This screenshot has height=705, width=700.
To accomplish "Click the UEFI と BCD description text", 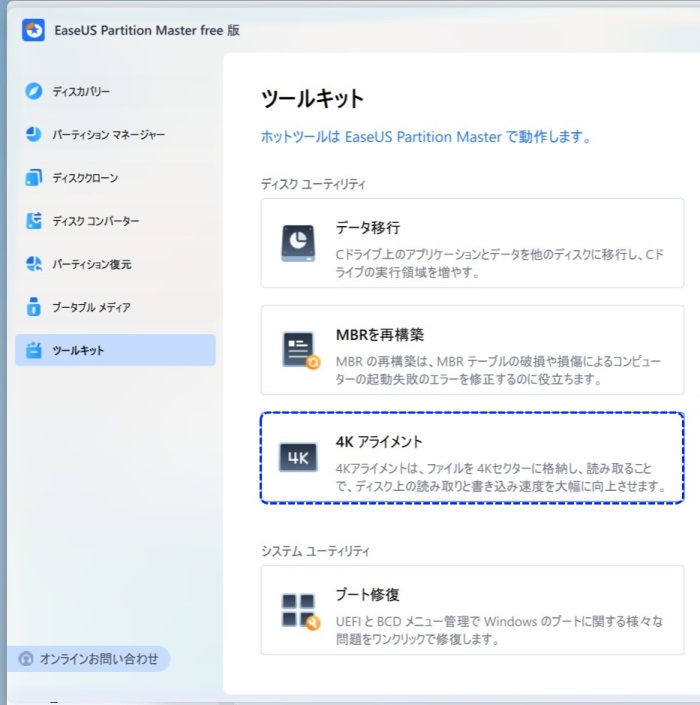I will [499, 630].
